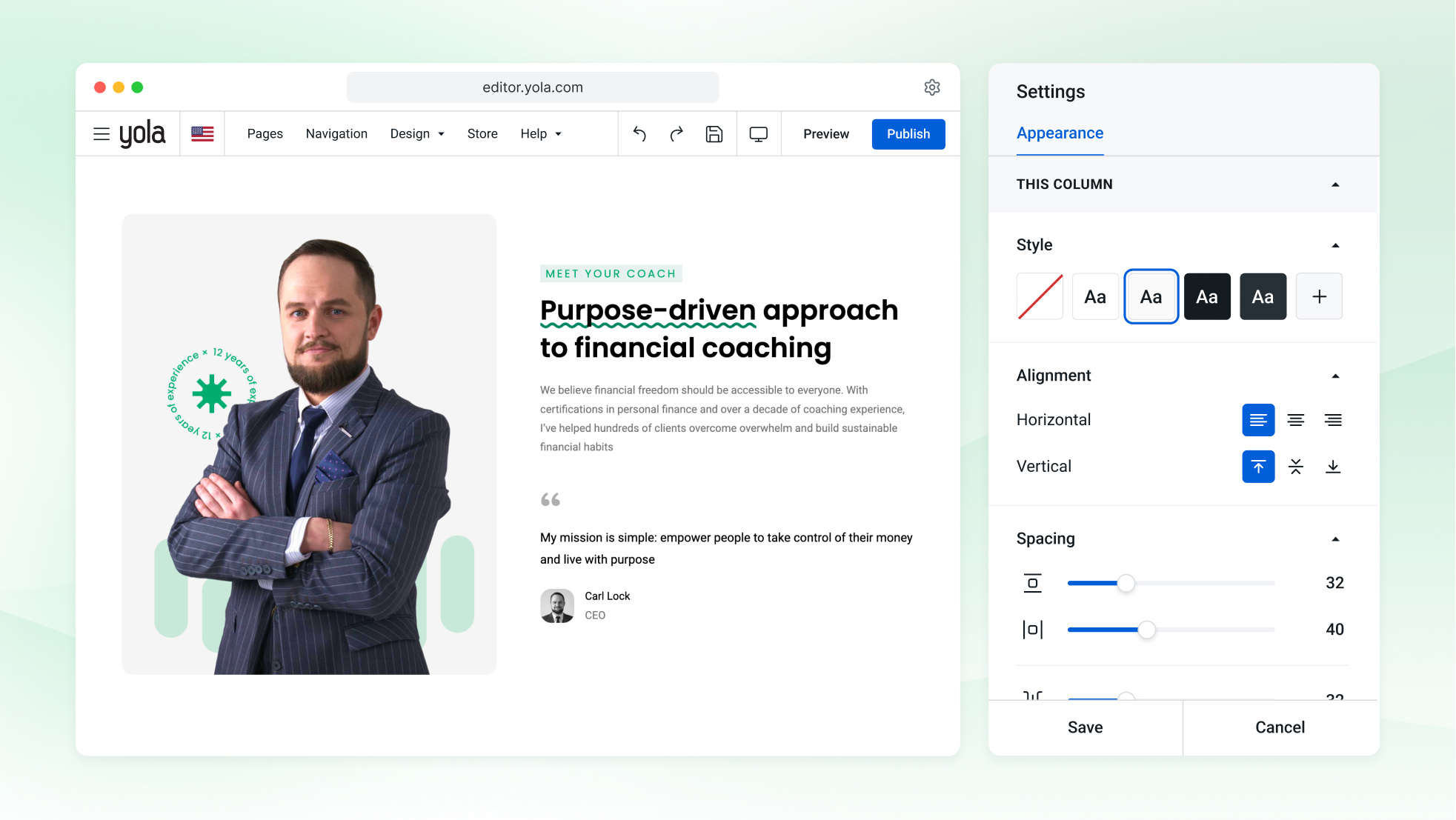Click the US flag language icon
The width and height of the screenshot is (1456, 820).
[202, 134]
